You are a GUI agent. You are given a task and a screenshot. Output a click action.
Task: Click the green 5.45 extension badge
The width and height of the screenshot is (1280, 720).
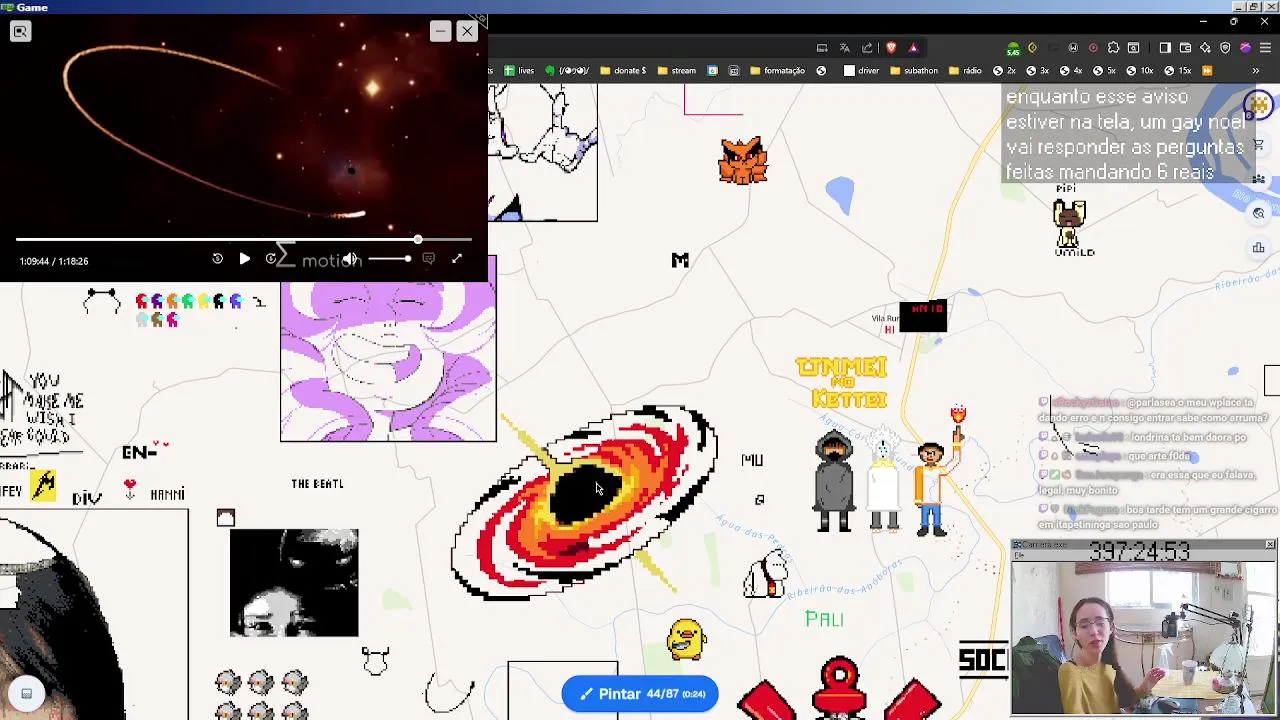(x=1013, y=49)
